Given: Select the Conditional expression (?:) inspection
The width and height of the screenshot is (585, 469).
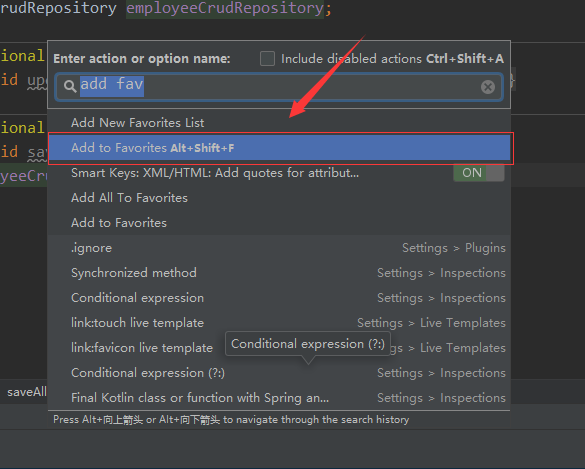Looking at the screenshot, I should (279, 373).
